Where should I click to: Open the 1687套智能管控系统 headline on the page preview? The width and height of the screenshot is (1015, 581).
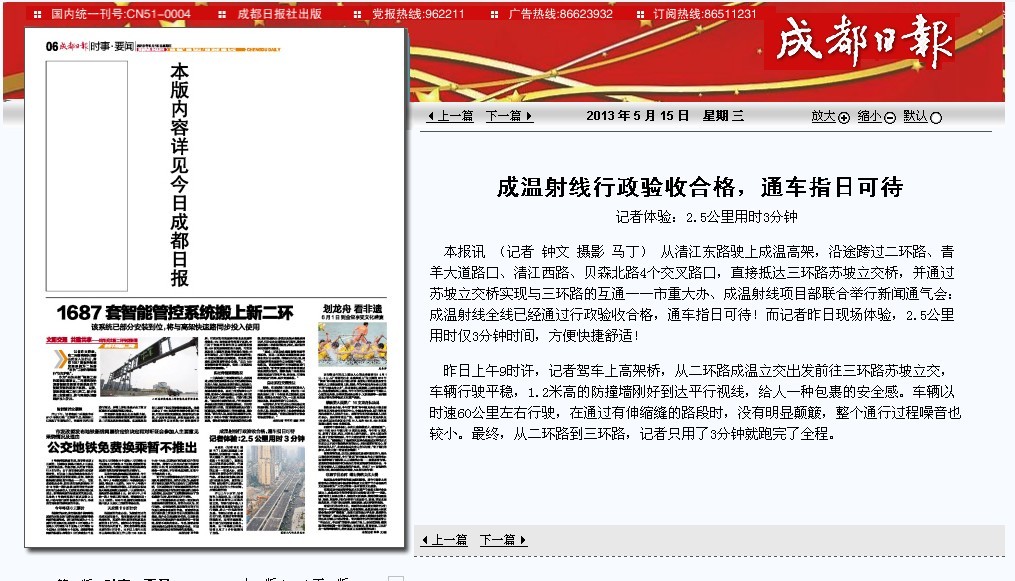click(x=175, y=313)
